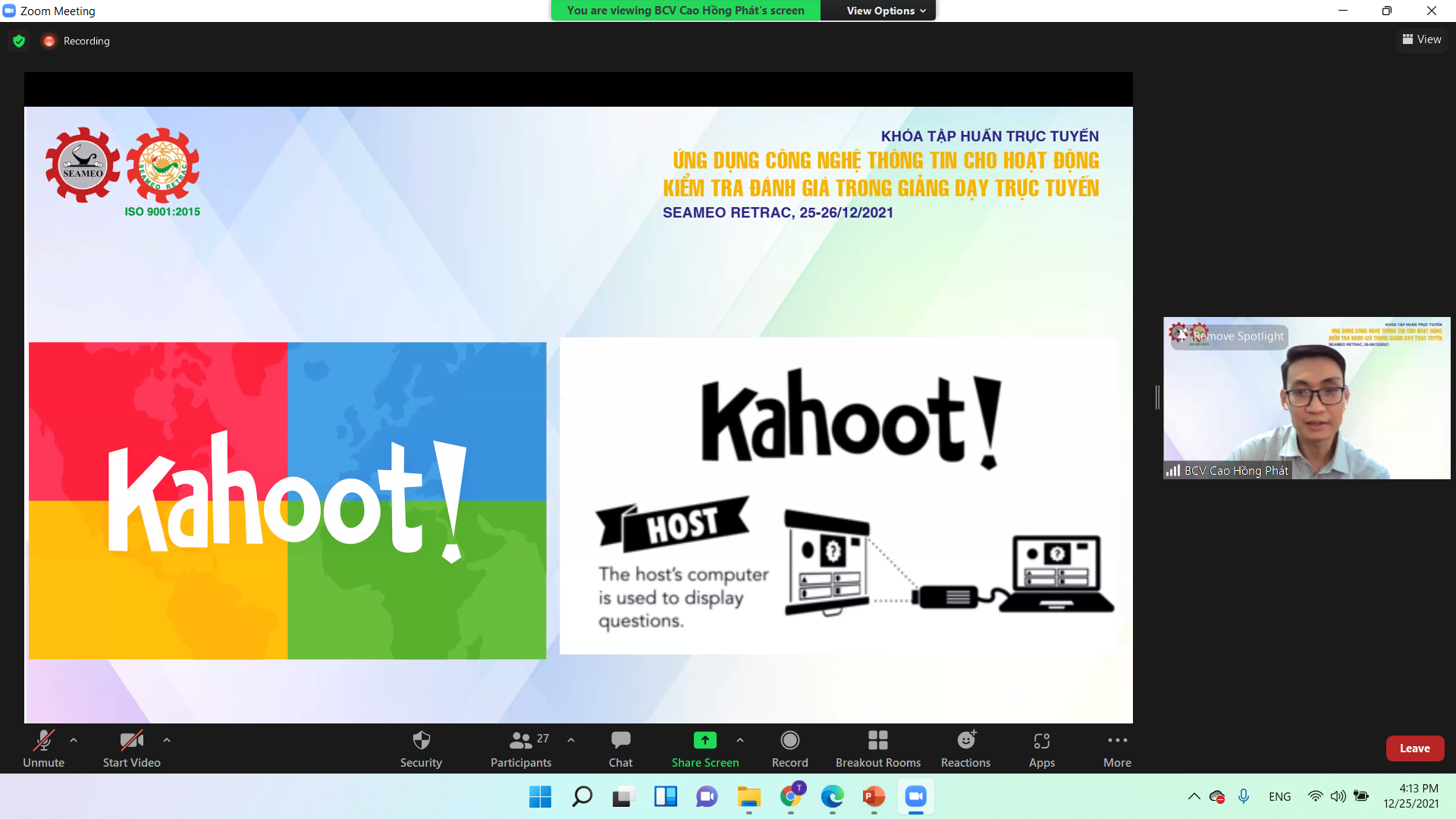Click participant signal strength bars icon
The height and width of the screenshot is (819, 1456).
pos(1173,471)
